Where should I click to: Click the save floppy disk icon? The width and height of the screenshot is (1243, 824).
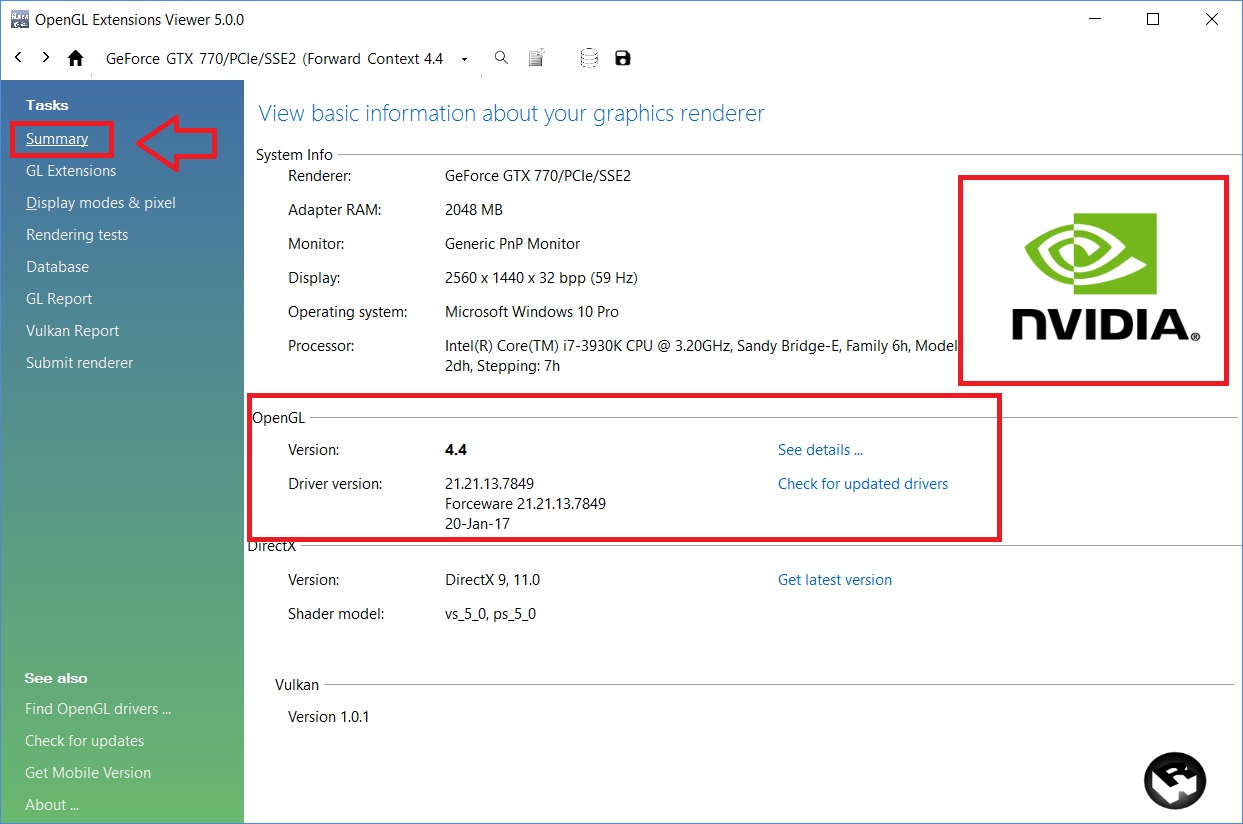pyautogui.click(x=623, y=58)
